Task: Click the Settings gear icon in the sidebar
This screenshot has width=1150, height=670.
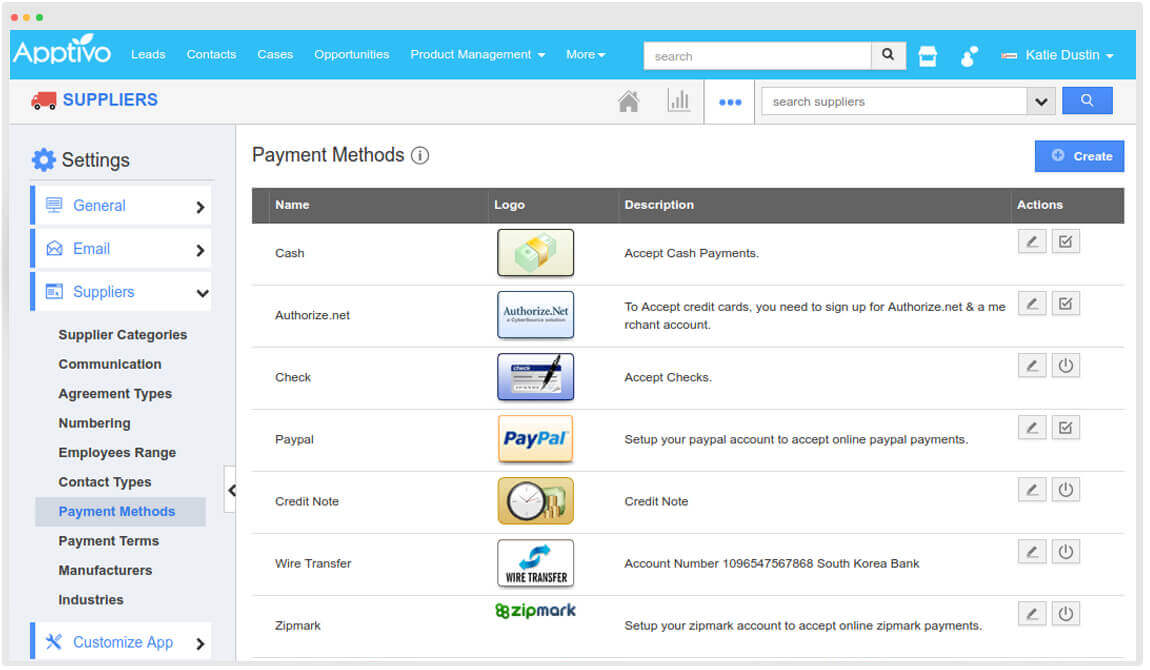Action: pyautogui.click(x=44, y=159)
